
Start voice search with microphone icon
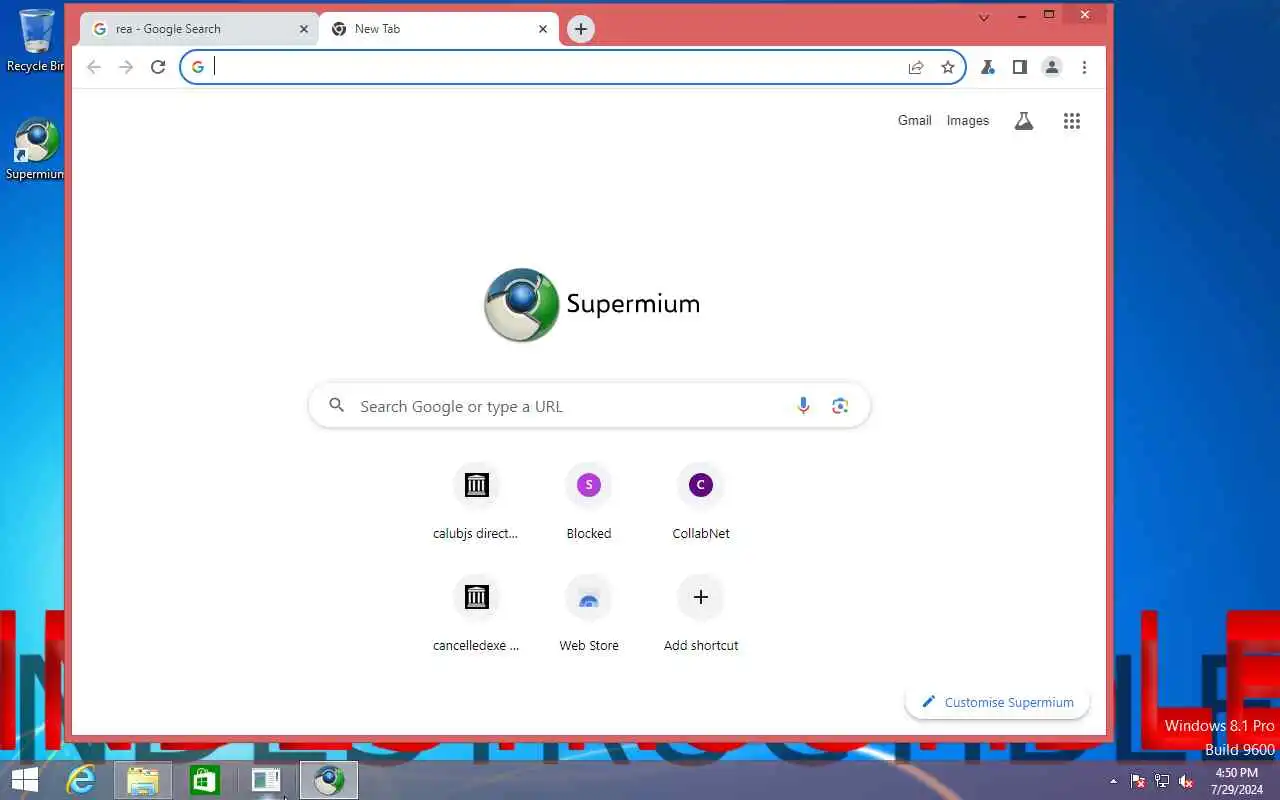[803, 406]
